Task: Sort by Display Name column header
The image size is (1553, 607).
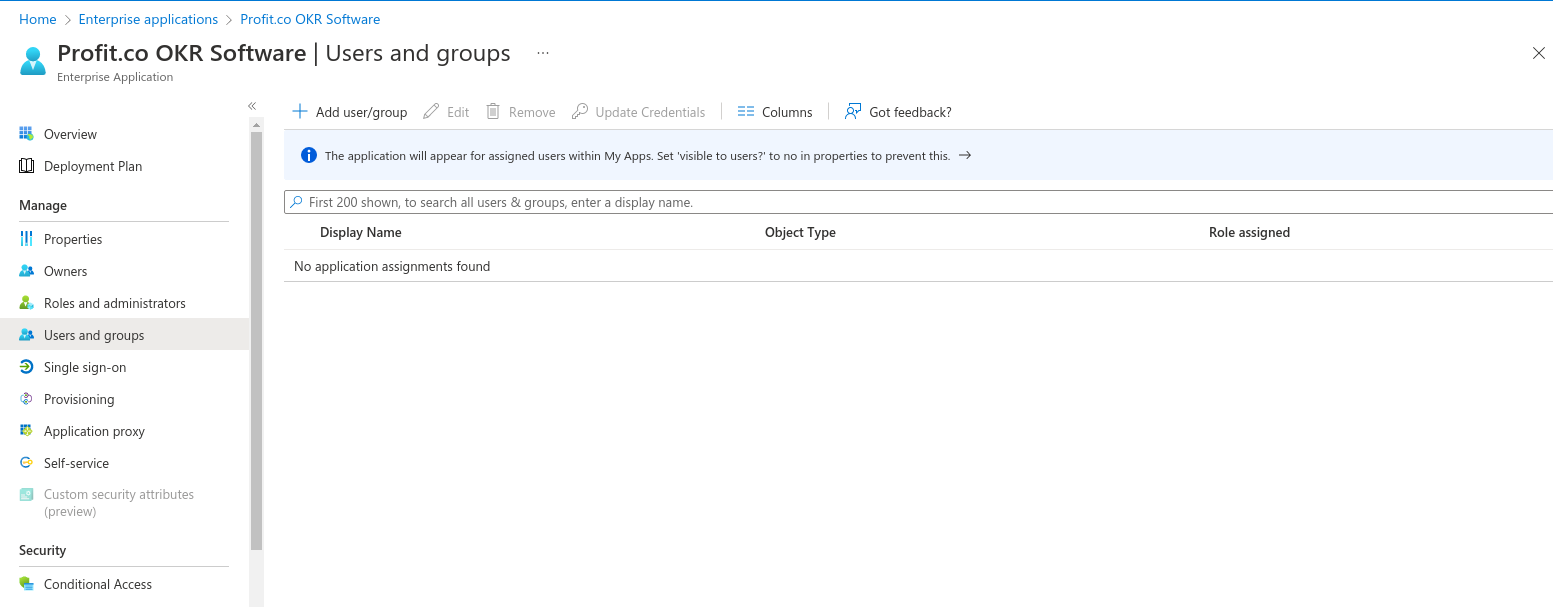Action: click(360, 232)
